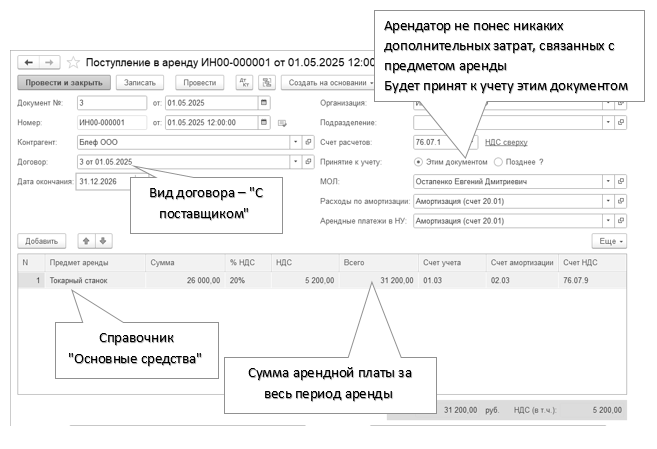The width and height of the screenshot is (657, 449).
Task: Open the Еще menu
Action: click(x=609, y=241)
